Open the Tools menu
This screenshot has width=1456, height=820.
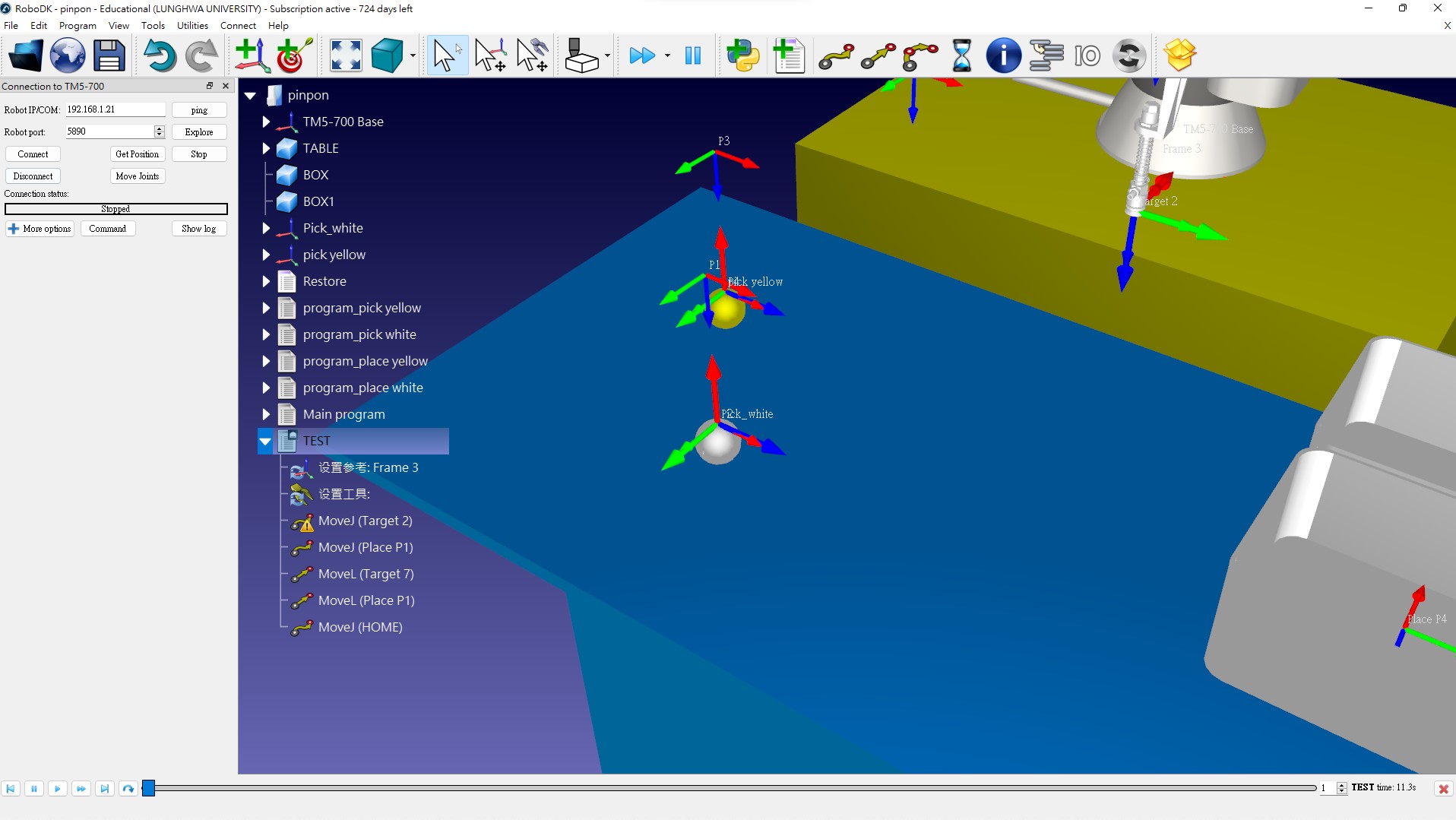(x=153, y=25)
